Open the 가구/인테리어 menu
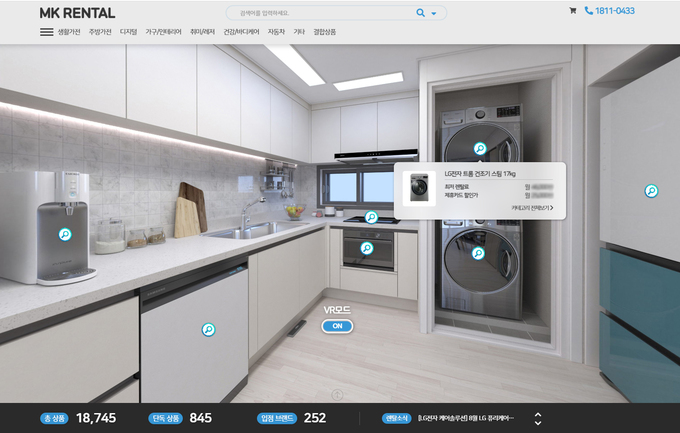The height and width of the screenshot is (433, 680). point(163,32)
